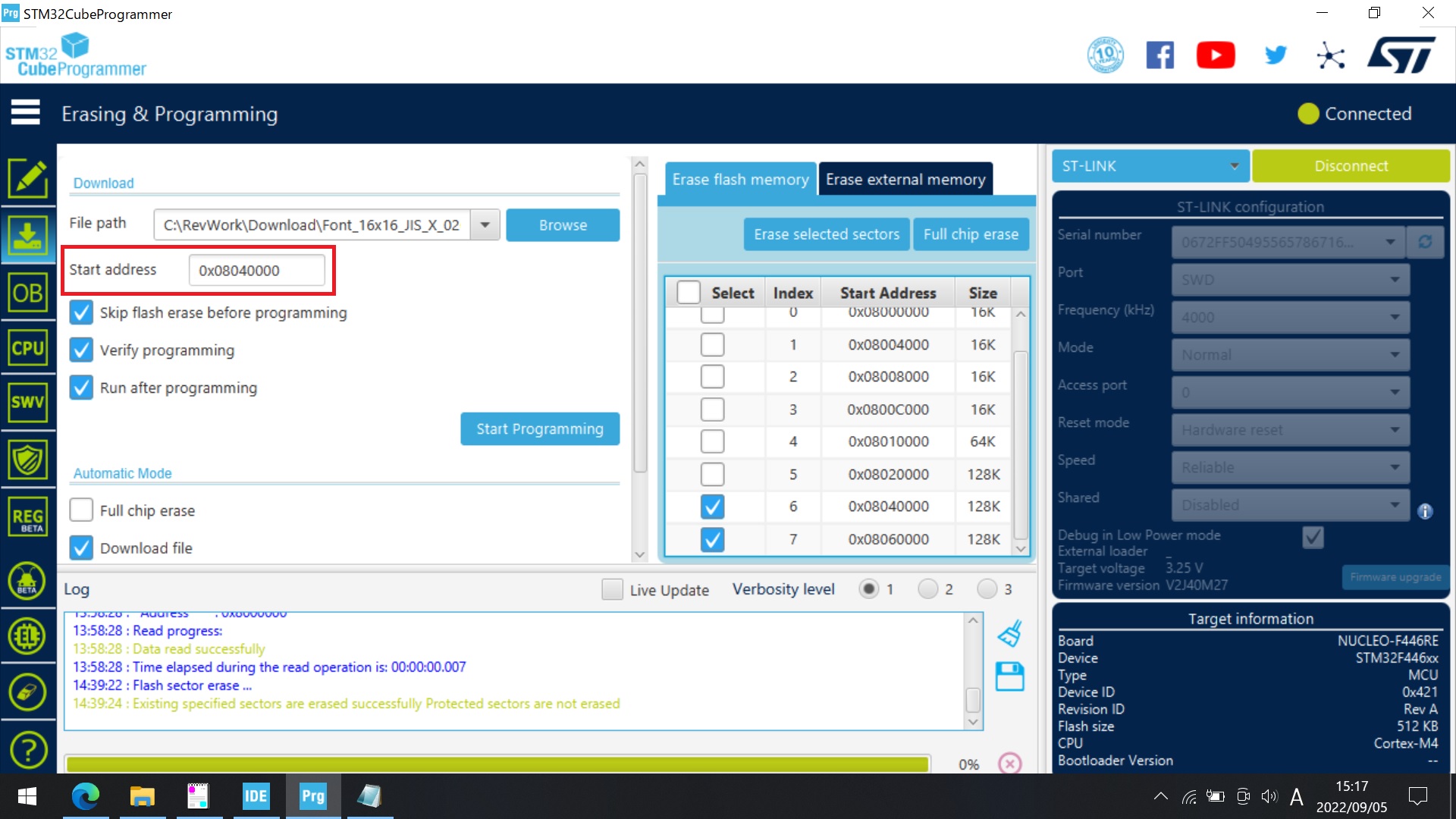This screenshot has width=1456, height=819.
Task: Toggle Verify programming checkbox
Action: [x=81, y=350]
